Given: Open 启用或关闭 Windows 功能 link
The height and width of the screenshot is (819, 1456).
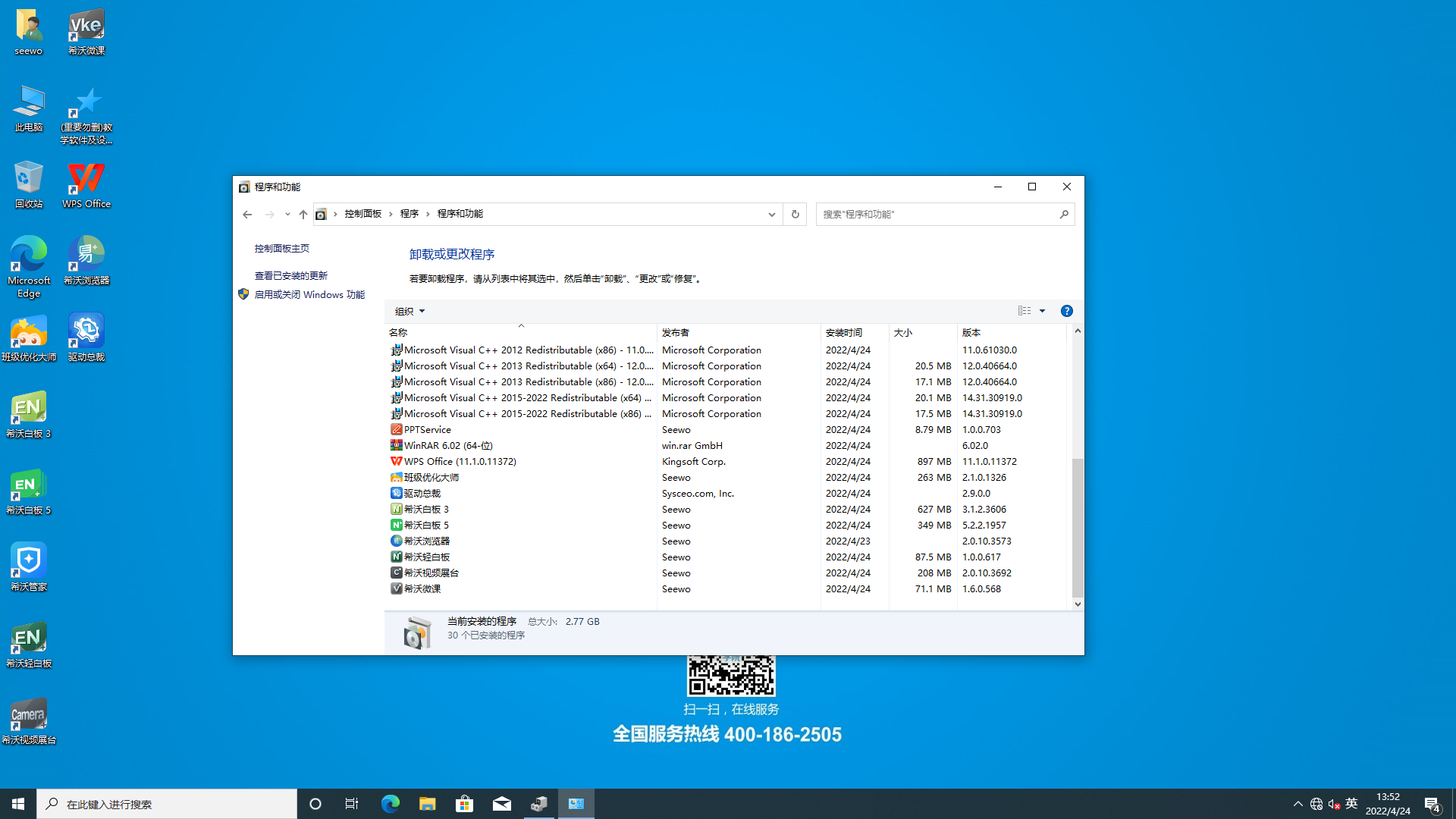Looking at the screenshot, I should click(309, 295).
